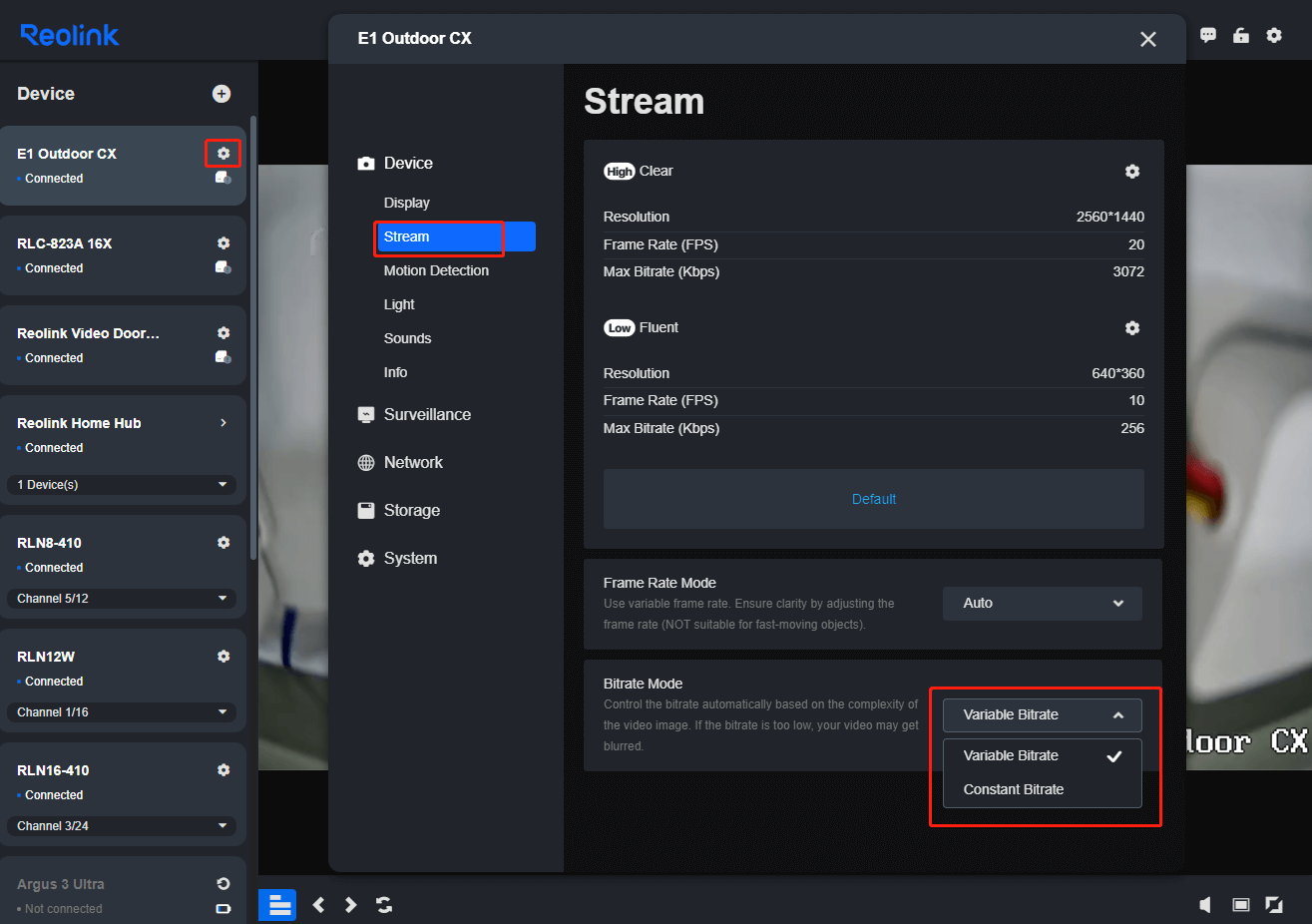This screenshot has height=924, width=1312.
Task: Click Argus 3 Ultra battery icon
Action: (223, 908)
